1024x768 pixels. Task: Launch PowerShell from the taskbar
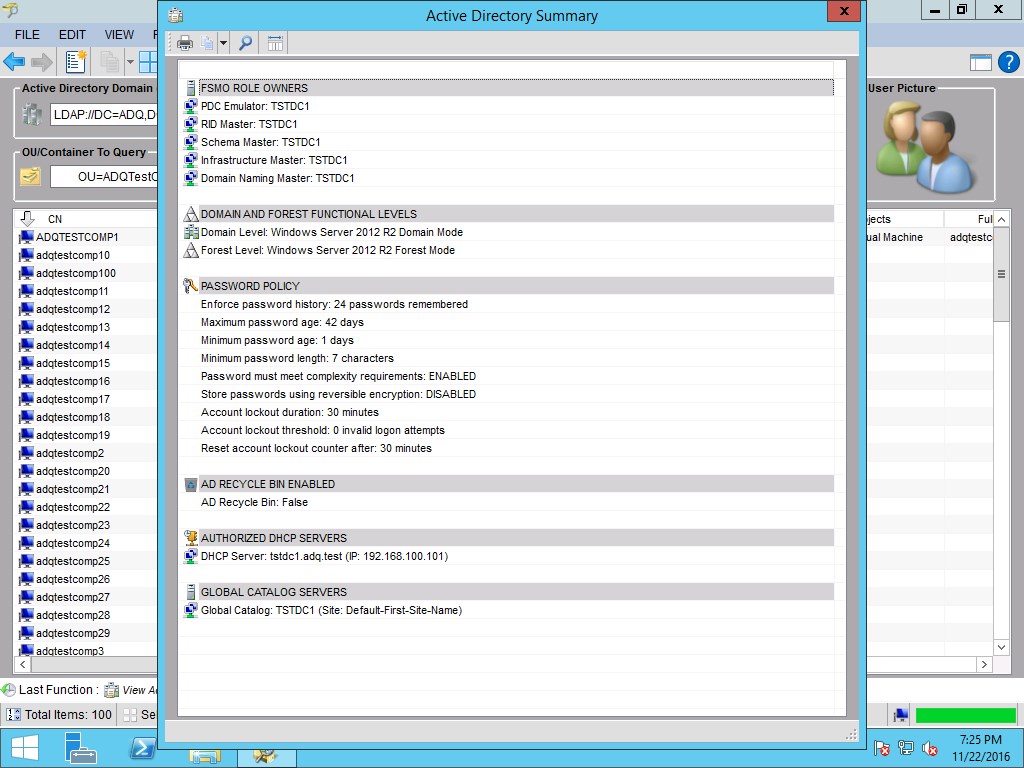click(x=142, y=749)
